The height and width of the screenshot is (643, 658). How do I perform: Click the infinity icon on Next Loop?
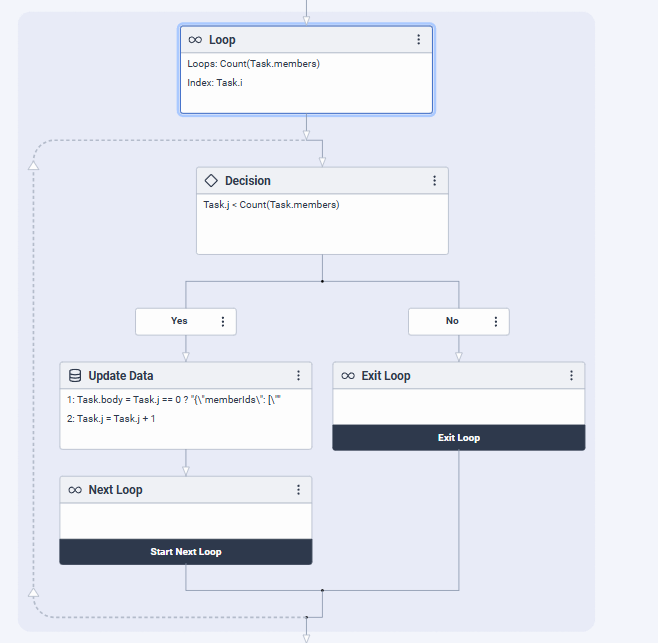[x=75, y=490]
